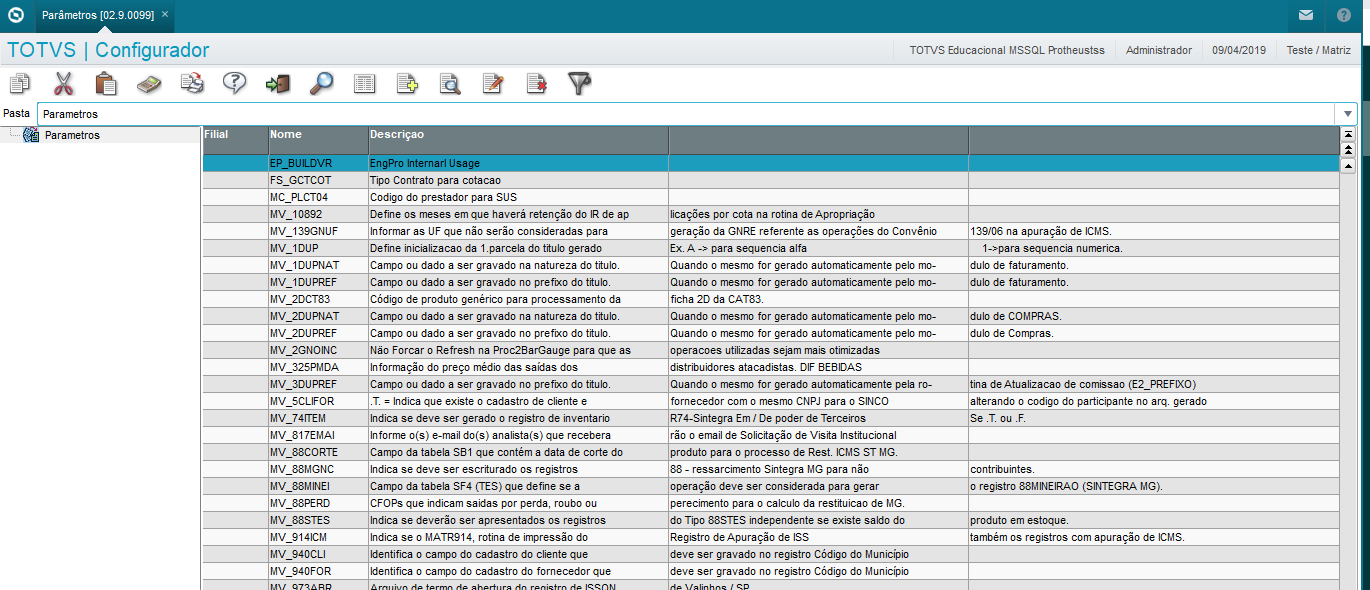Click the printer Print icon
1370x590 pixels.
coord(192,84)
